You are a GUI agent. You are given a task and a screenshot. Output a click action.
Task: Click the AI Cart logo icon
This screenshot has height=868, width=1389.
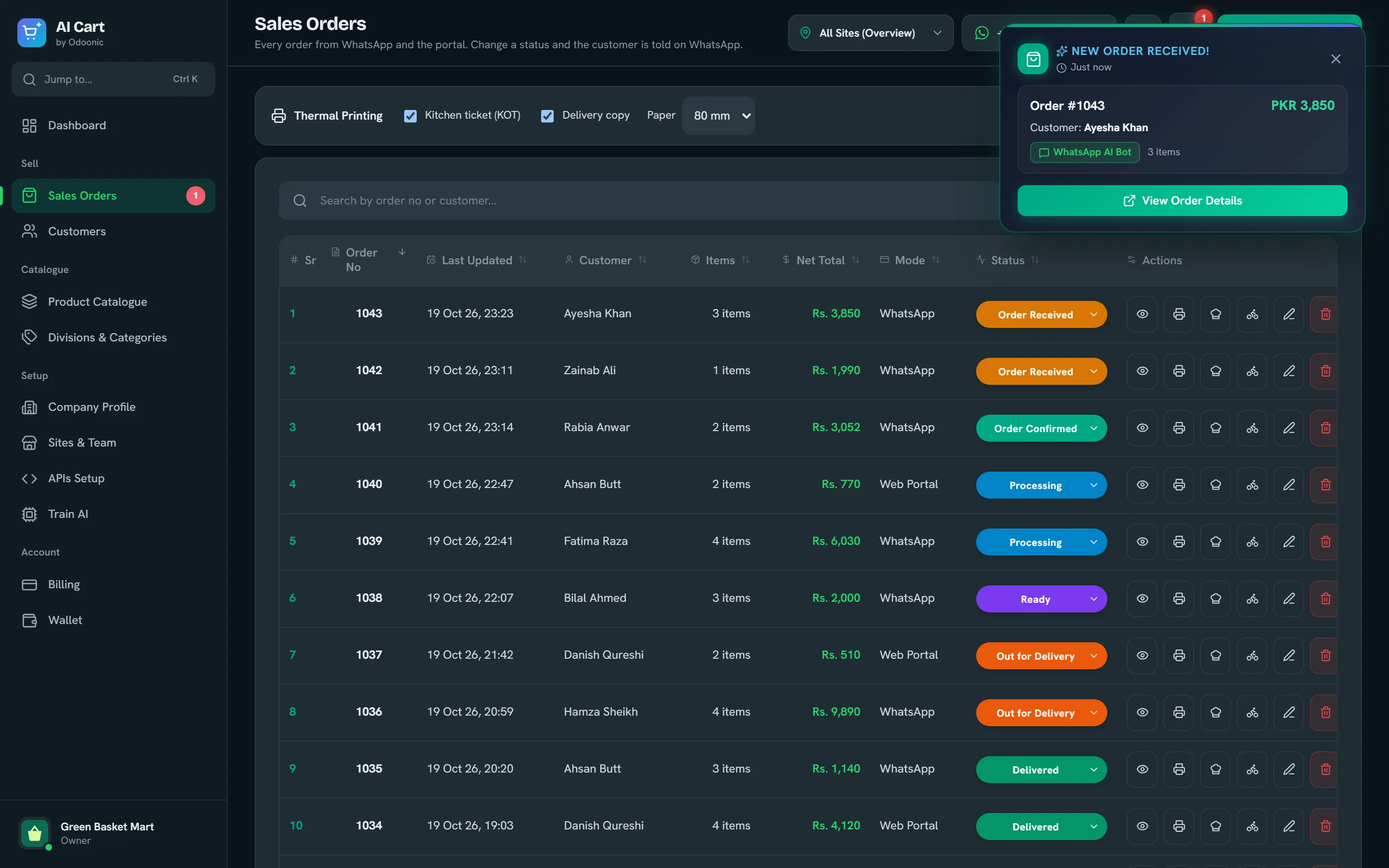[x=31, y=33]
